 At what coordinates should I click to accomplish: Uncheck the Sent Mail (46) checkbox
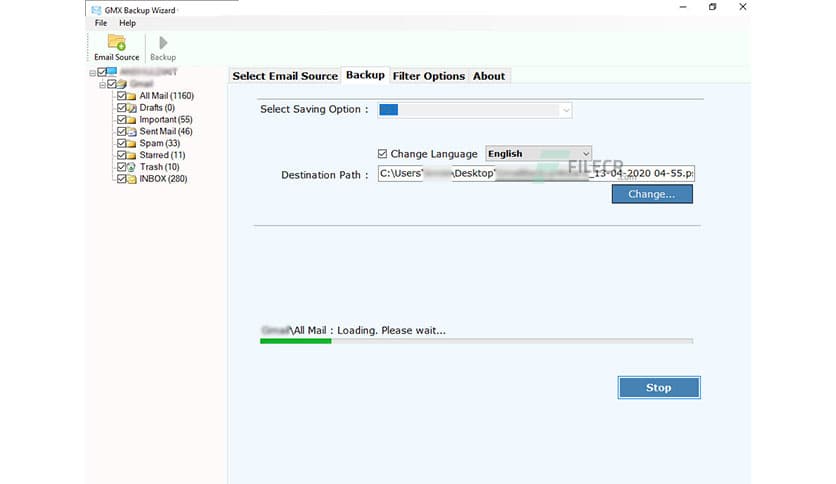[x=122, y=131]
